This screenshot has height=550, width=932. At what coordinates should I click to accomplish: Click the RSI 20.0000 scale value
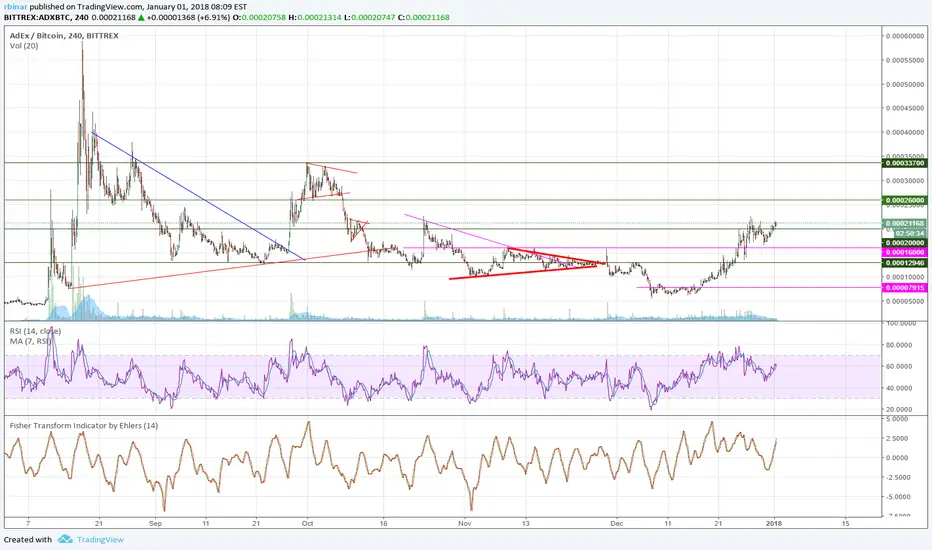click(899, 409)
